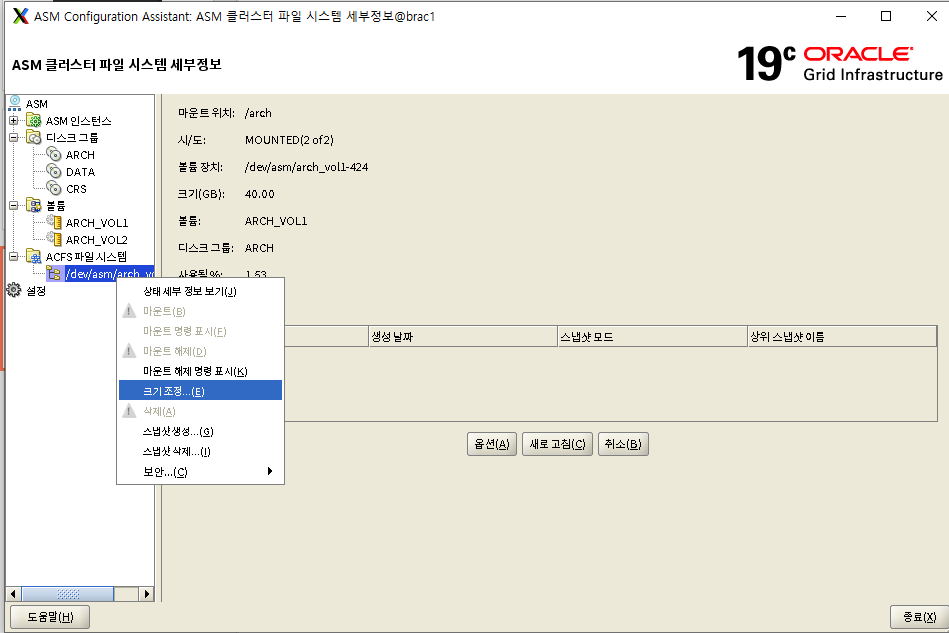Select the 설정 tree item

pyautogui.click(x=36, y=291)
